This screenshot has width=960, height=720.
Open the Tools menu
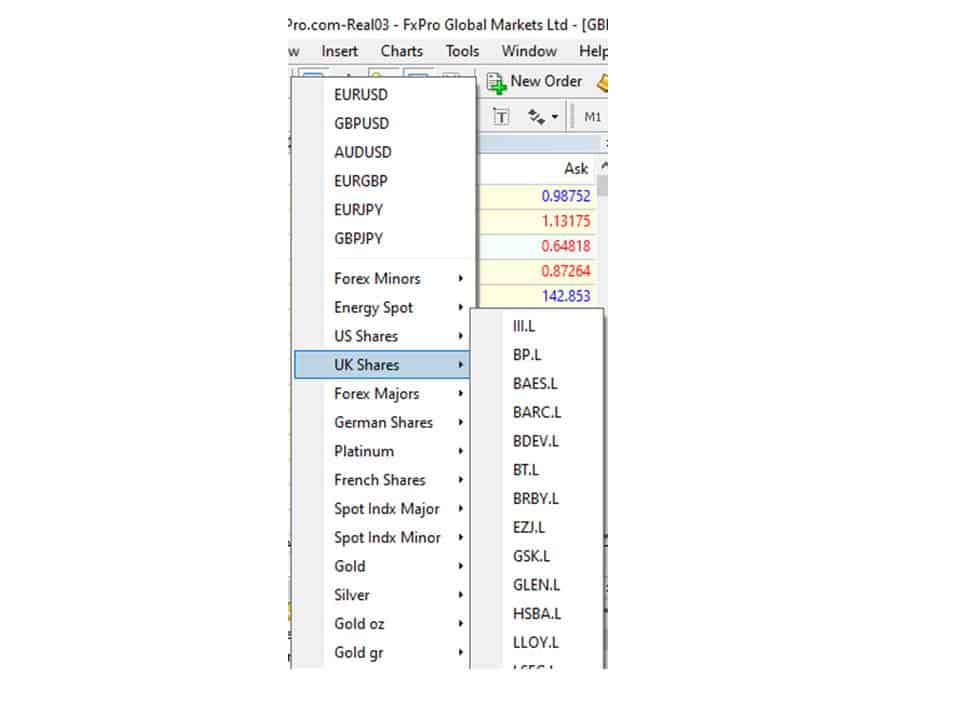point(462,51)
